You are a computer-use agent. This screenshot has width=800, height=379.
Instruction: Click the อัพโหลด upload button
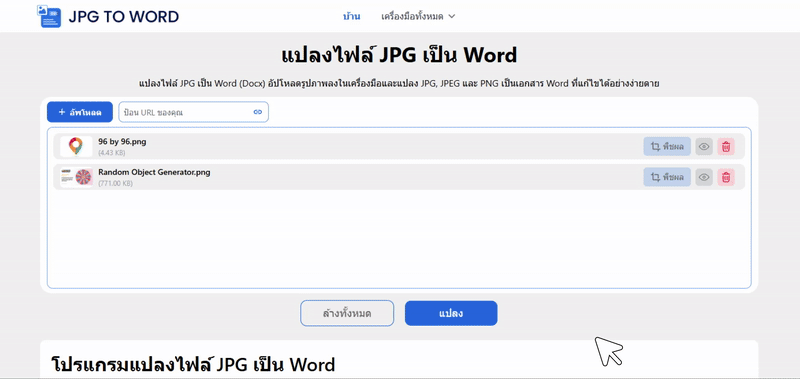click(80, 112)
